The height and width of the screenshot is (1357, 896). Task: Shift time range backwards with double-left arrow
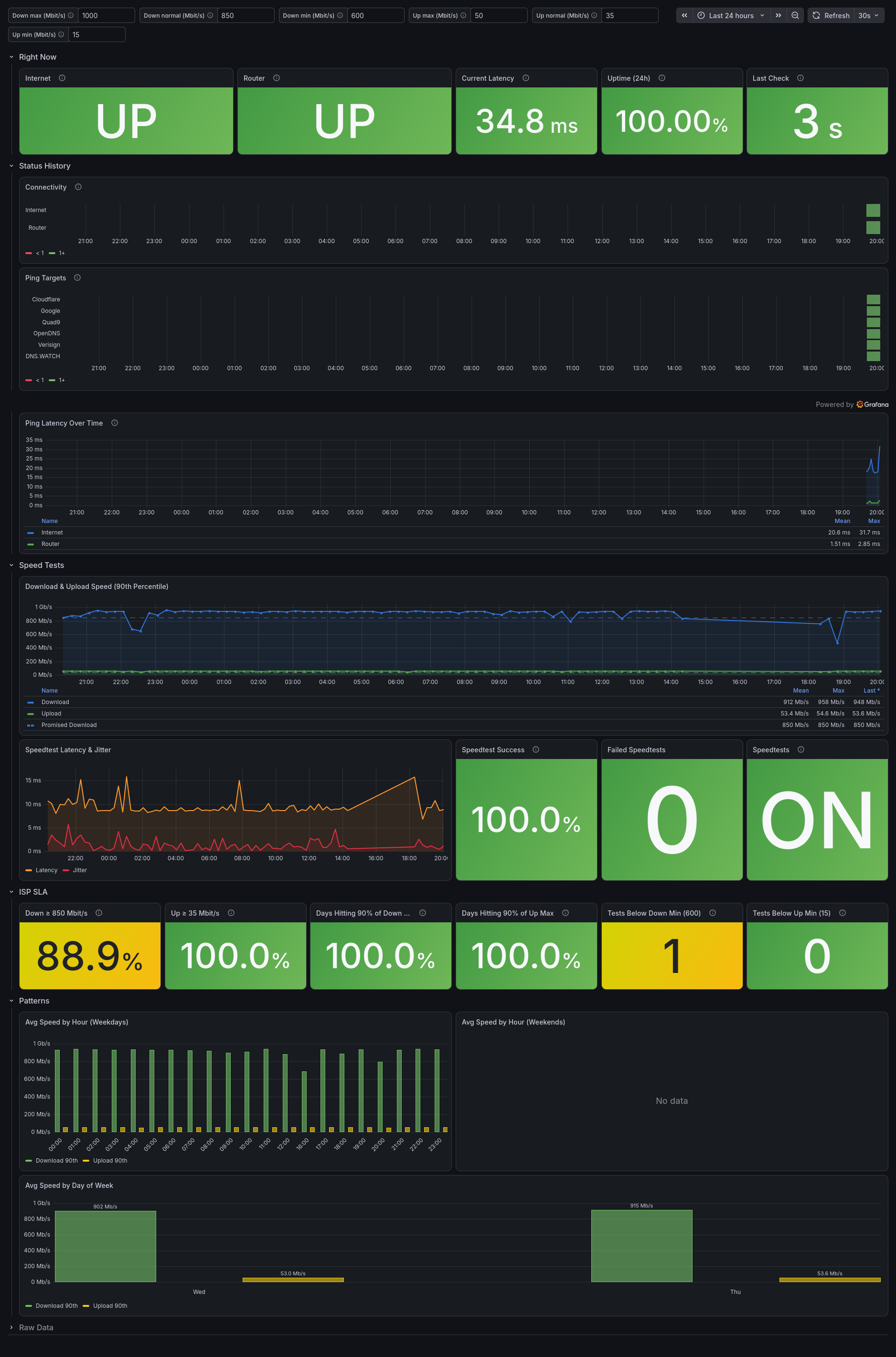point(684,15)
